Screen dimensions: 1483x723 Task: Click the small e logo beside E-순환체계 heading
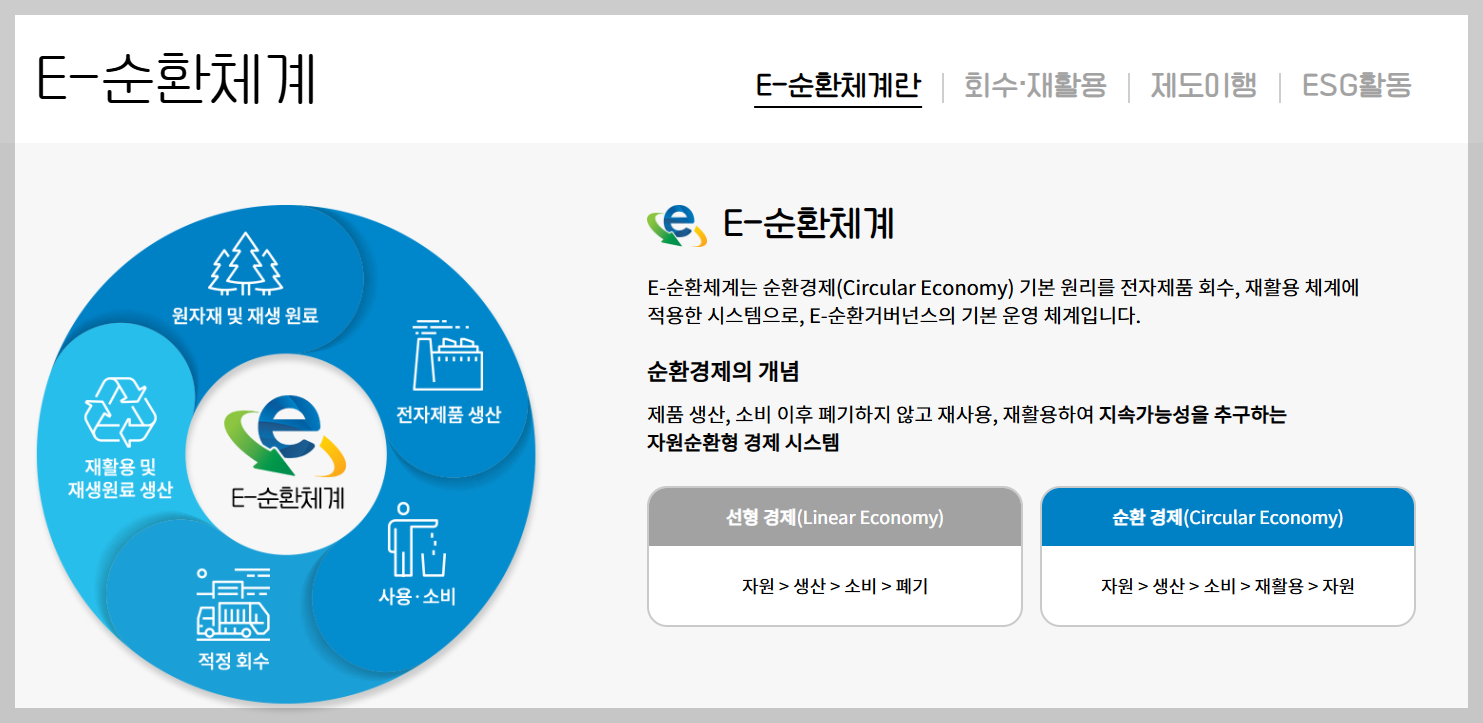[x=677, y=224]
